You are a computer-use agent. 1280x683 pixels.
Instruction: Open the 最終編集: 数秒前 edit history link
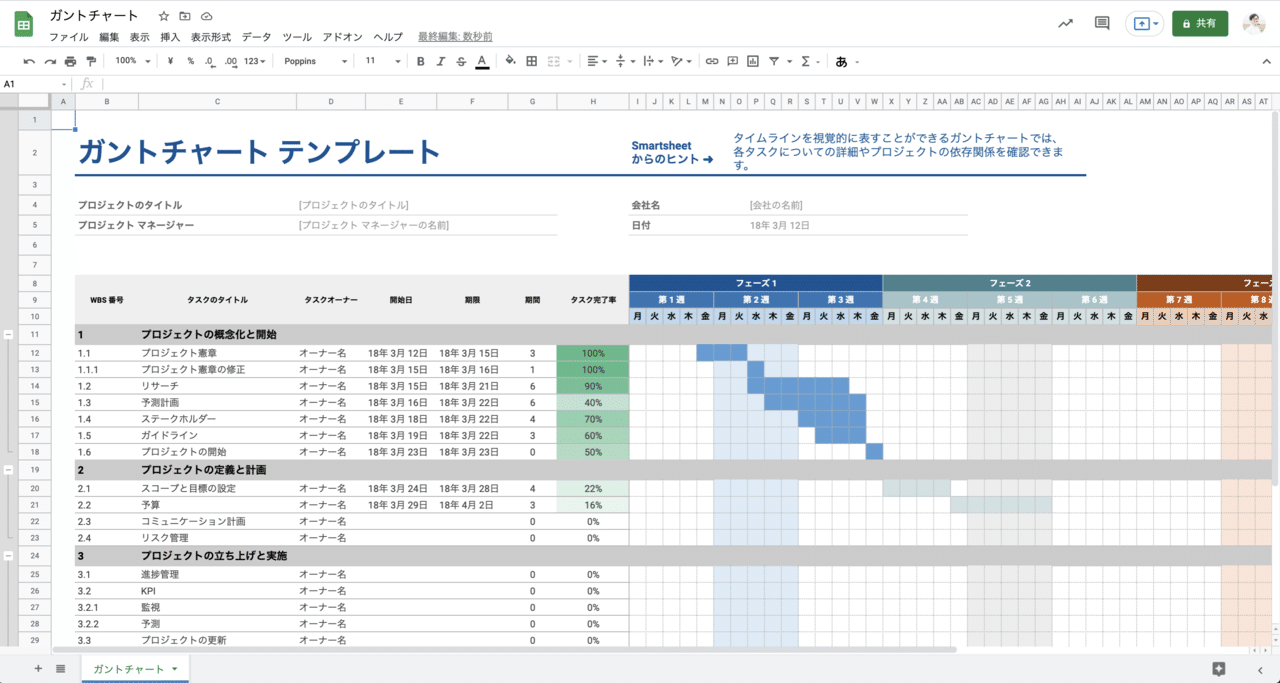[x=455, y=37]
